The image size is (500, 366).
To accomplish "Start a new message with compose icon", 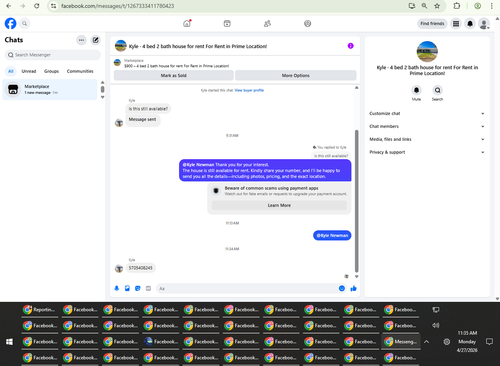I will point(96,40).
